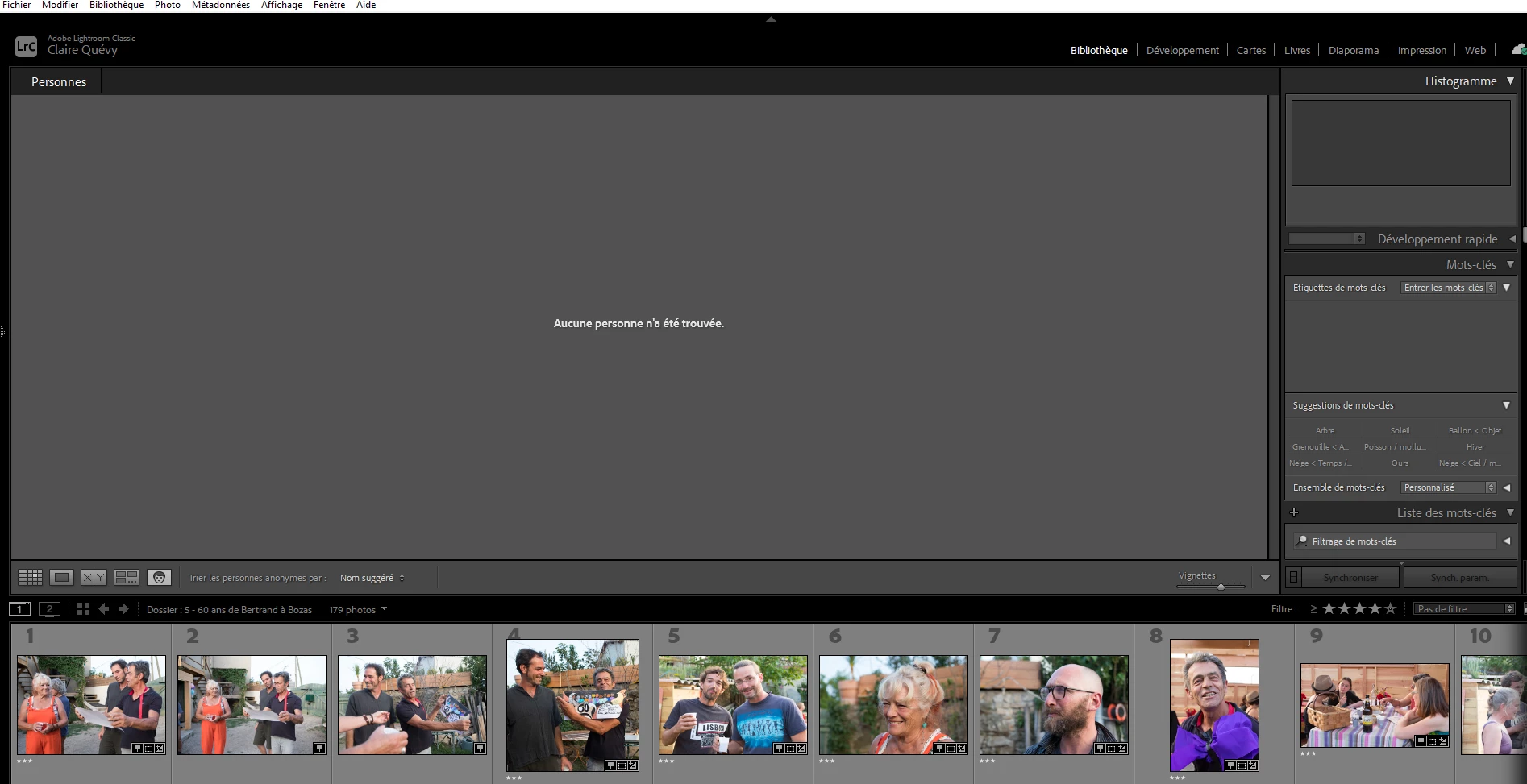Switch to the Cartes module
Viewport: 1527px width, 784px height.
[x=1251, y=50]
